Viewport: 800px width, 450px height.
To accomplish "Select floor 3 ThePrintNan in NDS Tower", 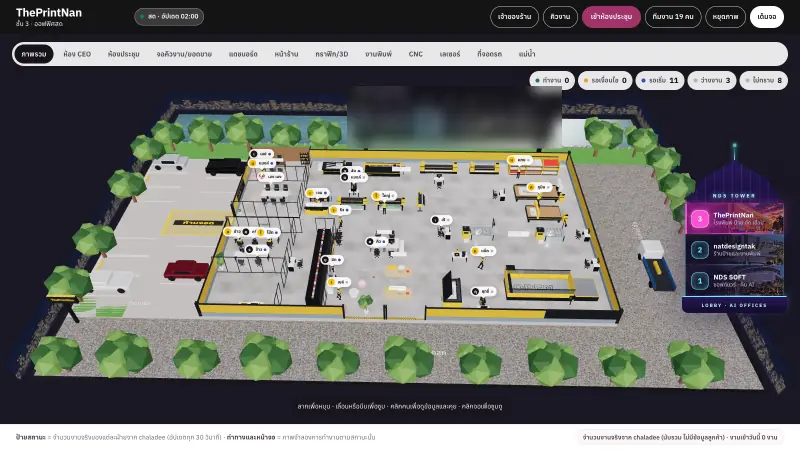I will [734, 219].
